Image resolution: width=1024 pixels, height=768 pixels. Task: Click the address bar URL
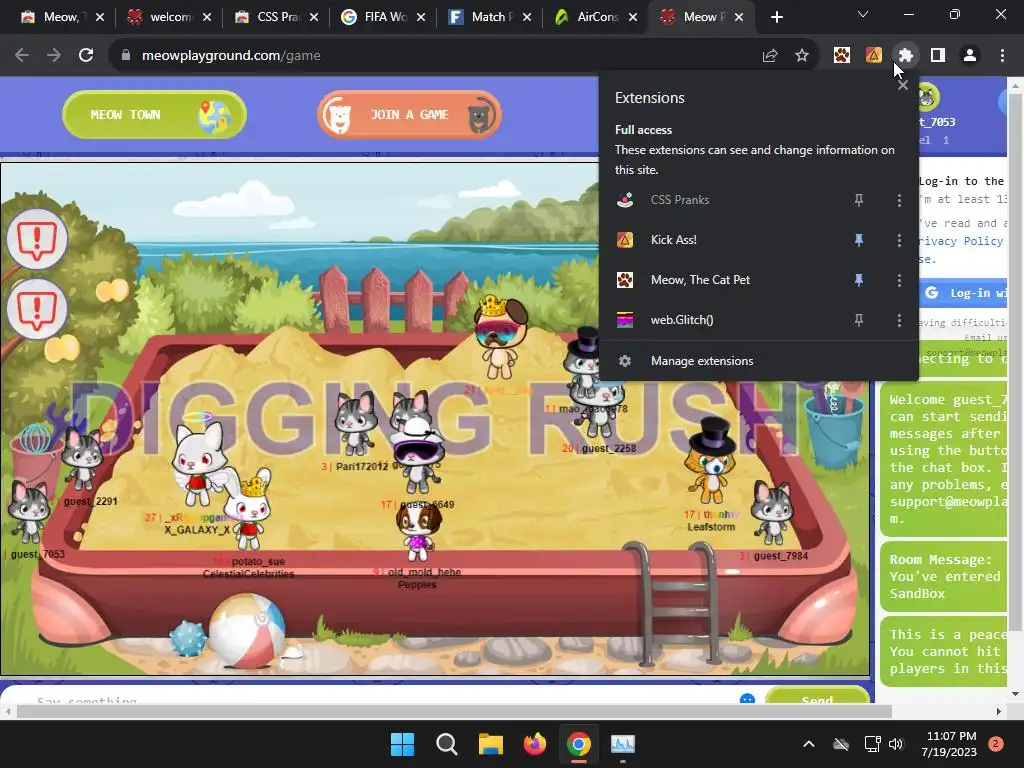(231, 56)
